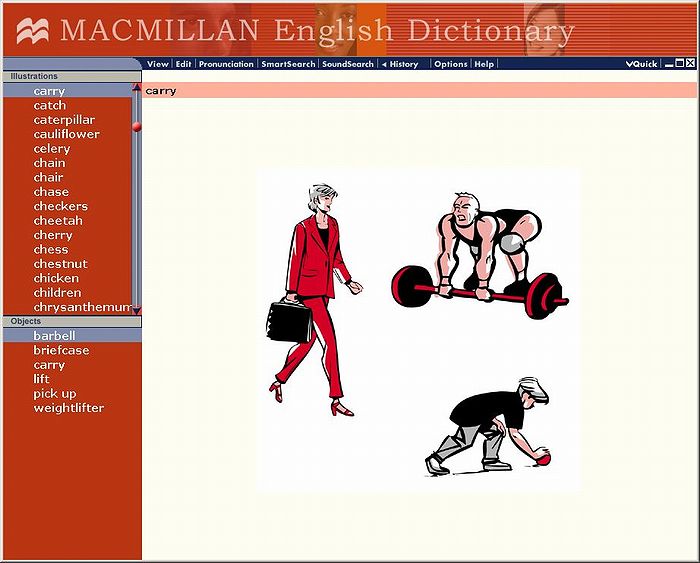Screen dimensions: 700x563
Task: Choose 'weightlifter' in Objects list
Action: tap(68, 408)
